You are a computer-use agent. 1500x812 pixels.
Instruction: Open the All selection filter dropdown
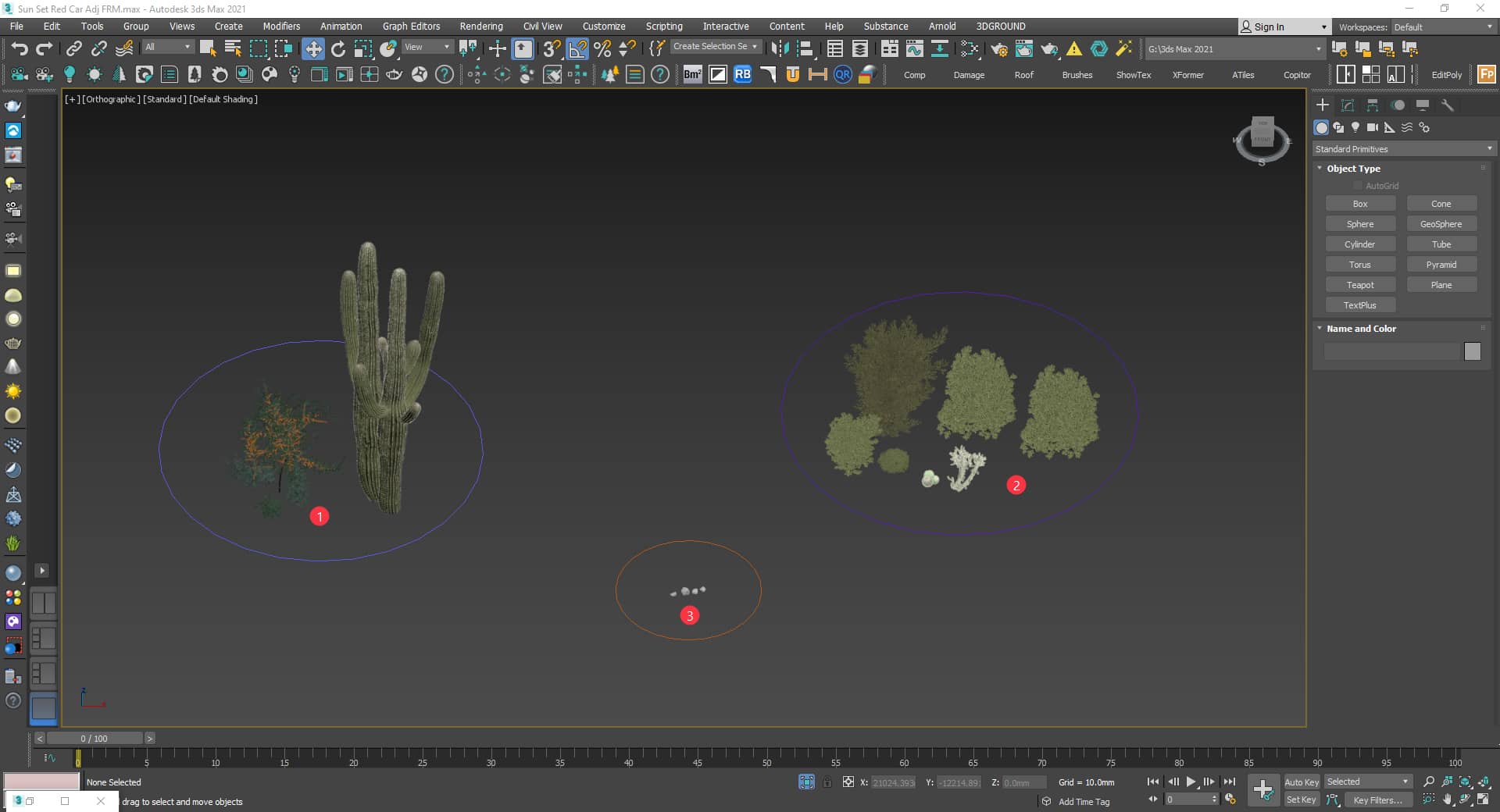tap(167, 47)
